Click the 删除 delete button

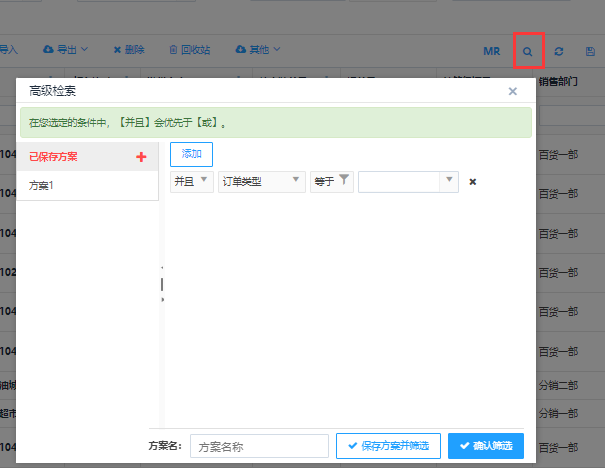tap(129, 49)
